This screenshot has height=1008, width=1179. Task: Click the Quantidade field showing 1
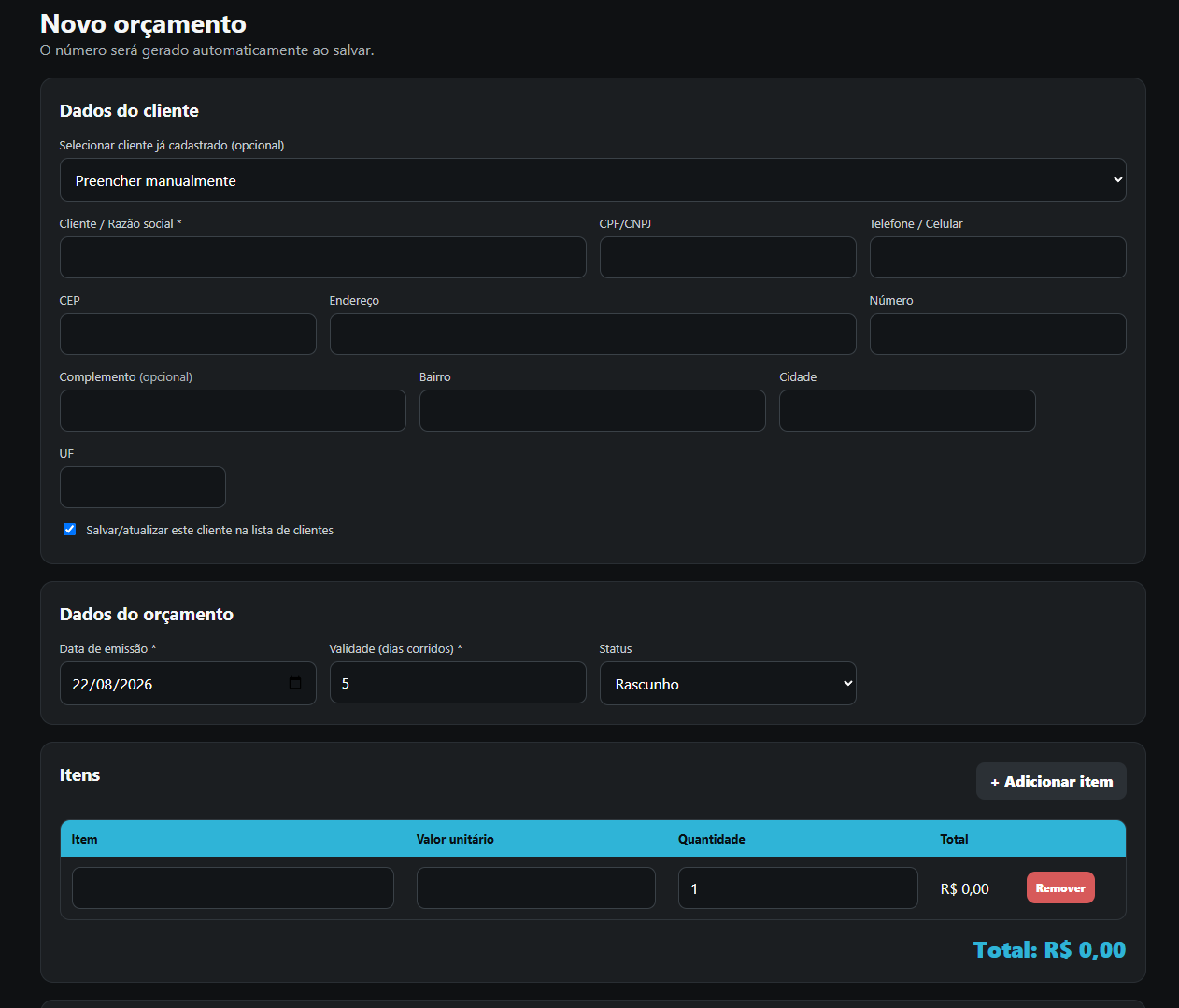point(798,887)
